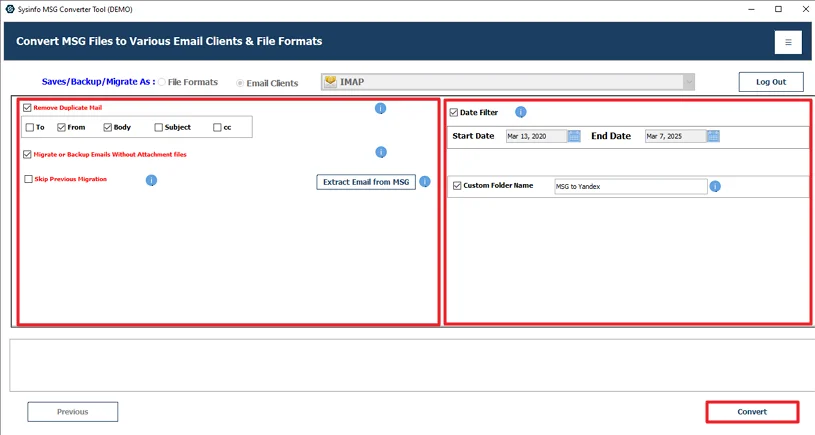Image resolution: width=815 pixels, height=435 pixels.
Task: Click the Start Date field Mar 13, 2020
Action: 536,136
